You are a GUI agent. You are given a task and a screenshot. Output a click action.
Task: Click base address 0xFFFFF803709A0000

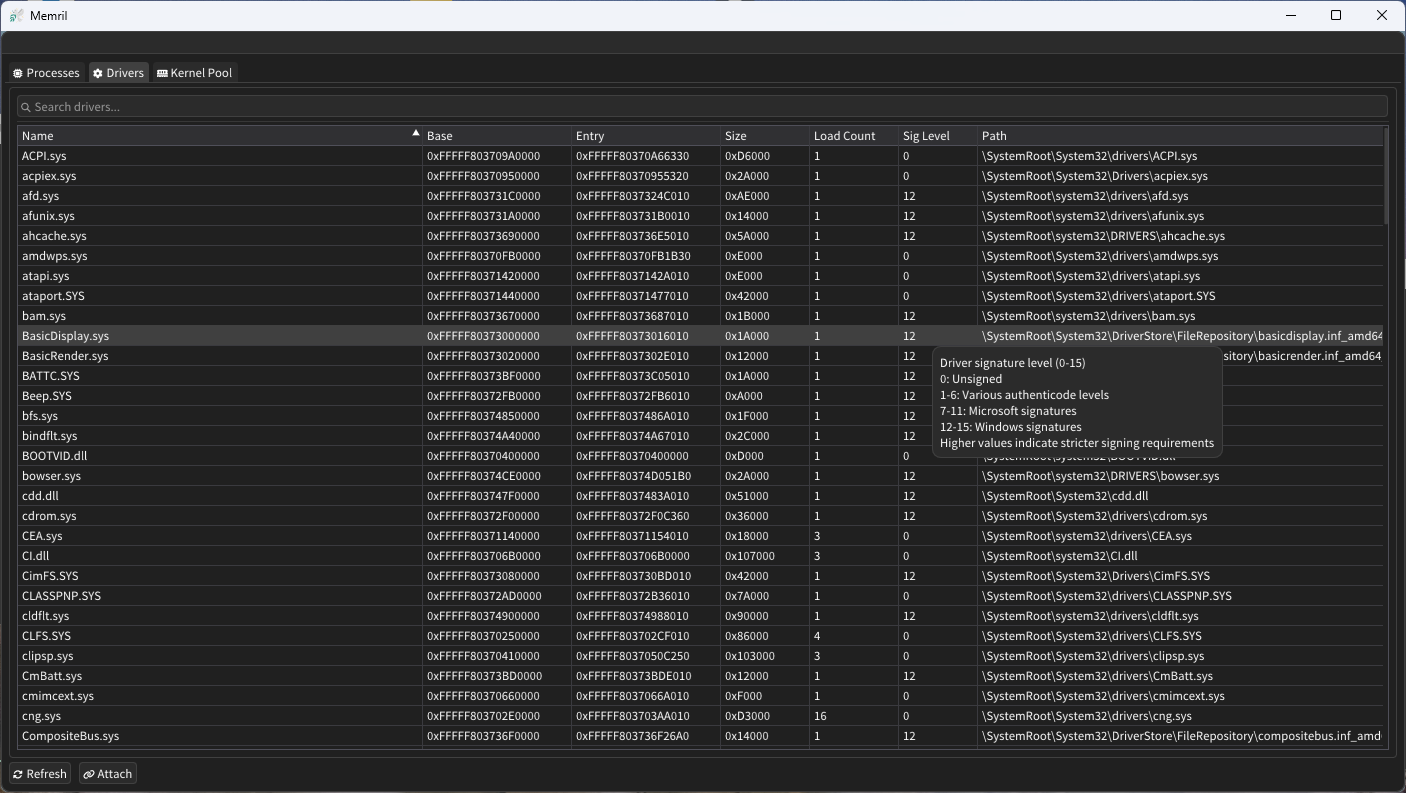pyautogui.click(x=483, y=156)
